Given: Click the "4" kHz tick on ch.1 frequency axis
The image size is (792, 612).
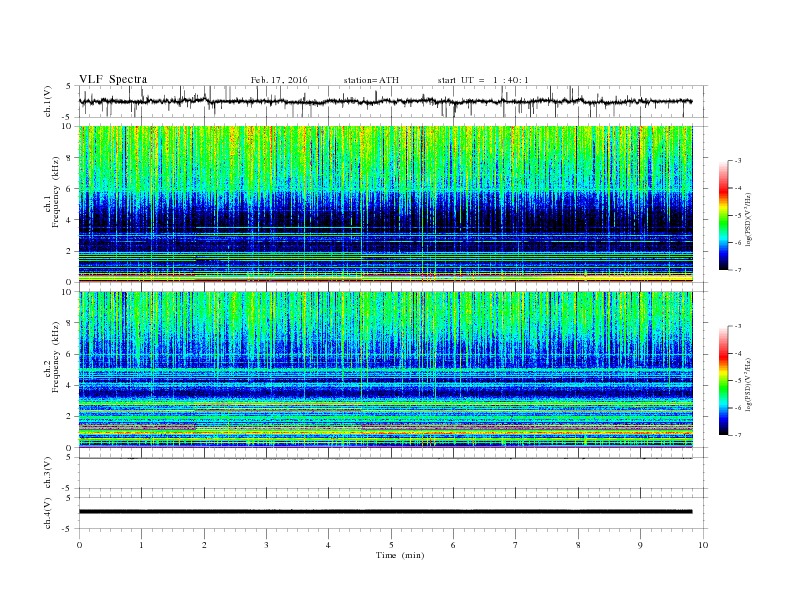Looking at the screenshot, I should point(69,220).
